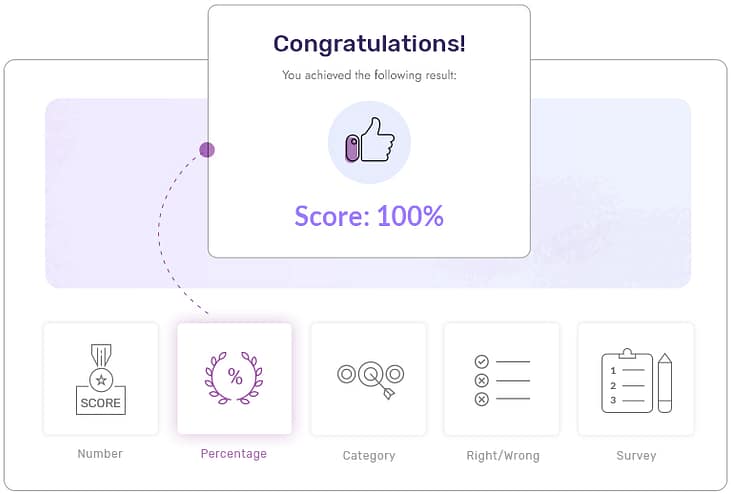Click the percent sign inside the wreath
This screenshot has width=731, height=494.
(x=235, y=377)
